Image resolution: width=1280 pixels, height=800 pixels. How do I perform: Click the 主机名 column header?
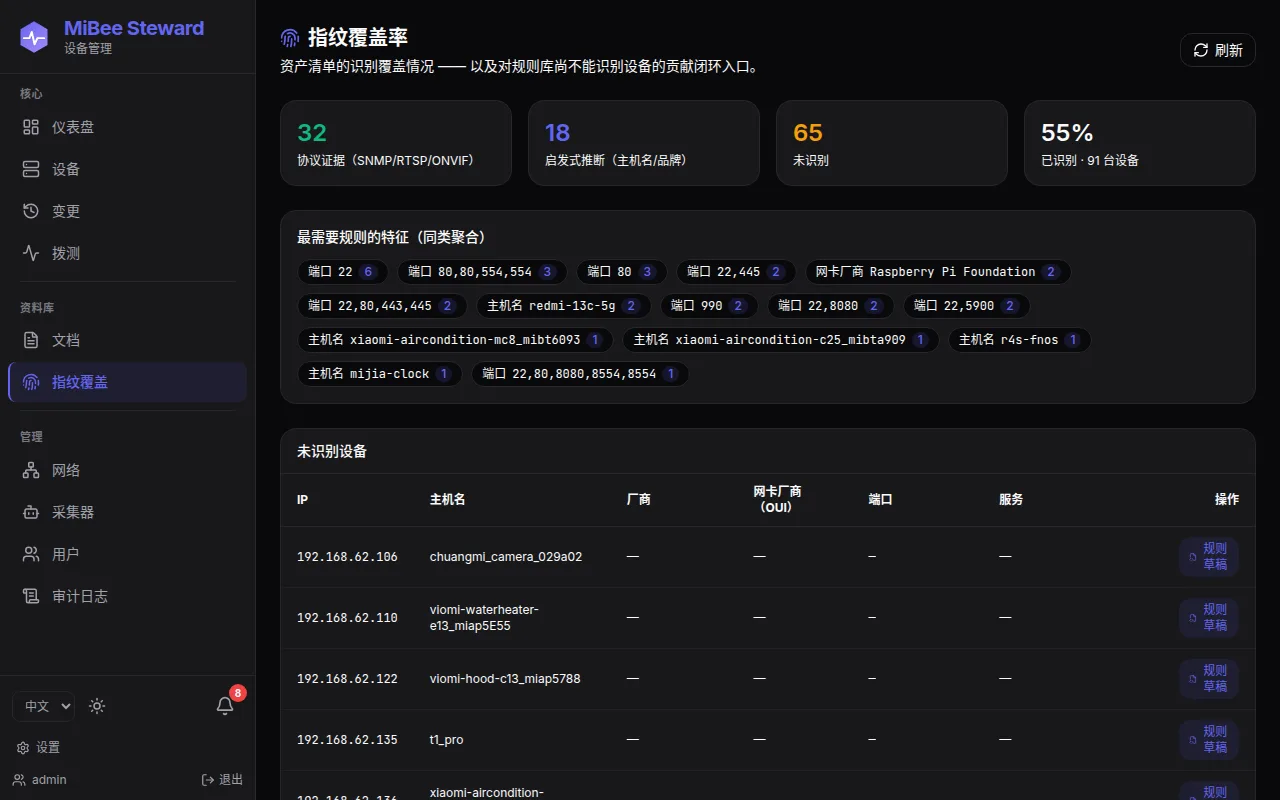(448, 499)
